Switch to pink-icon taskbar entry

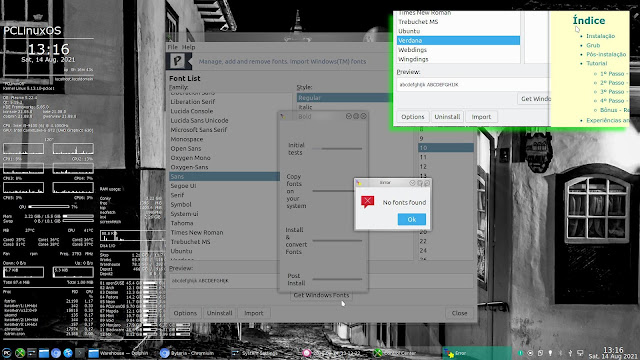click(x=336, y=353)
